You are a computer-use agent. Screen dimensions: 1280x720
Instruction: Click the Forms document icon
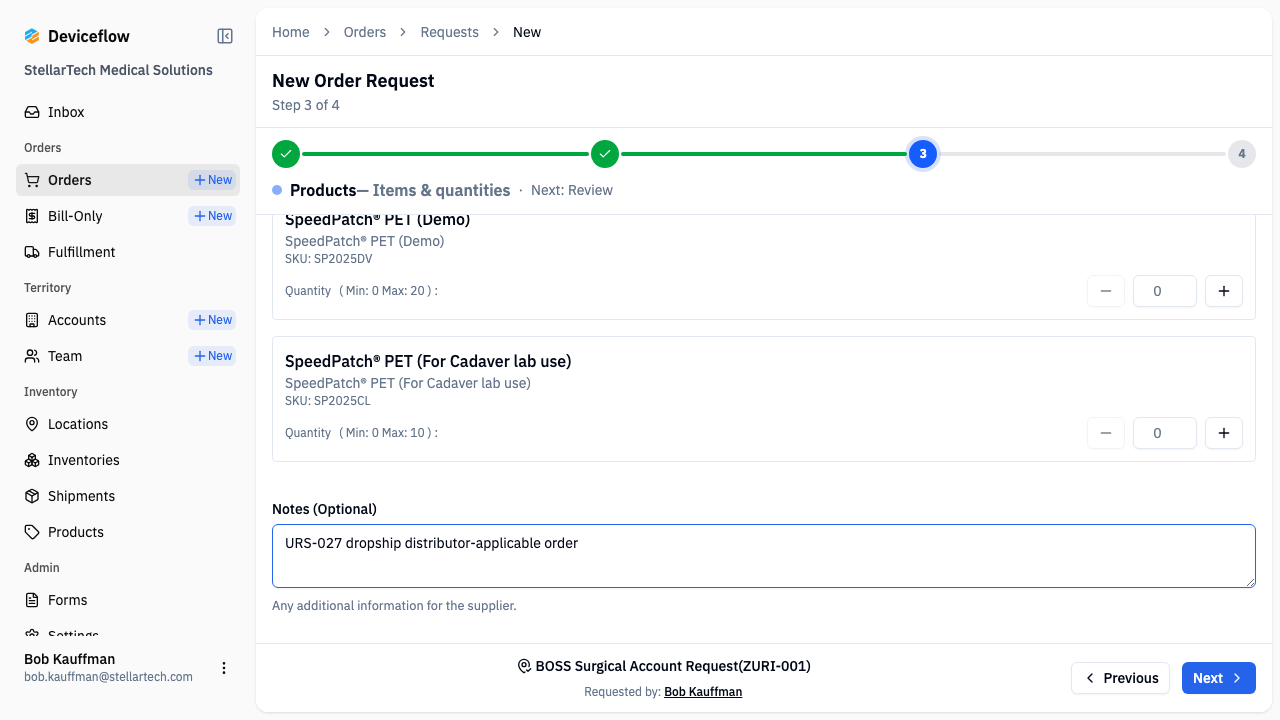(32, 600)
